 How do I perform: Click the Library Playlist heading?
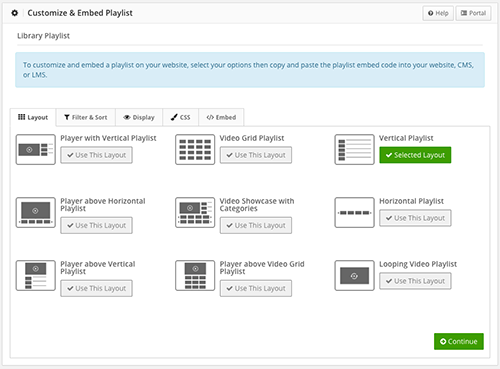tap(43, 36)
